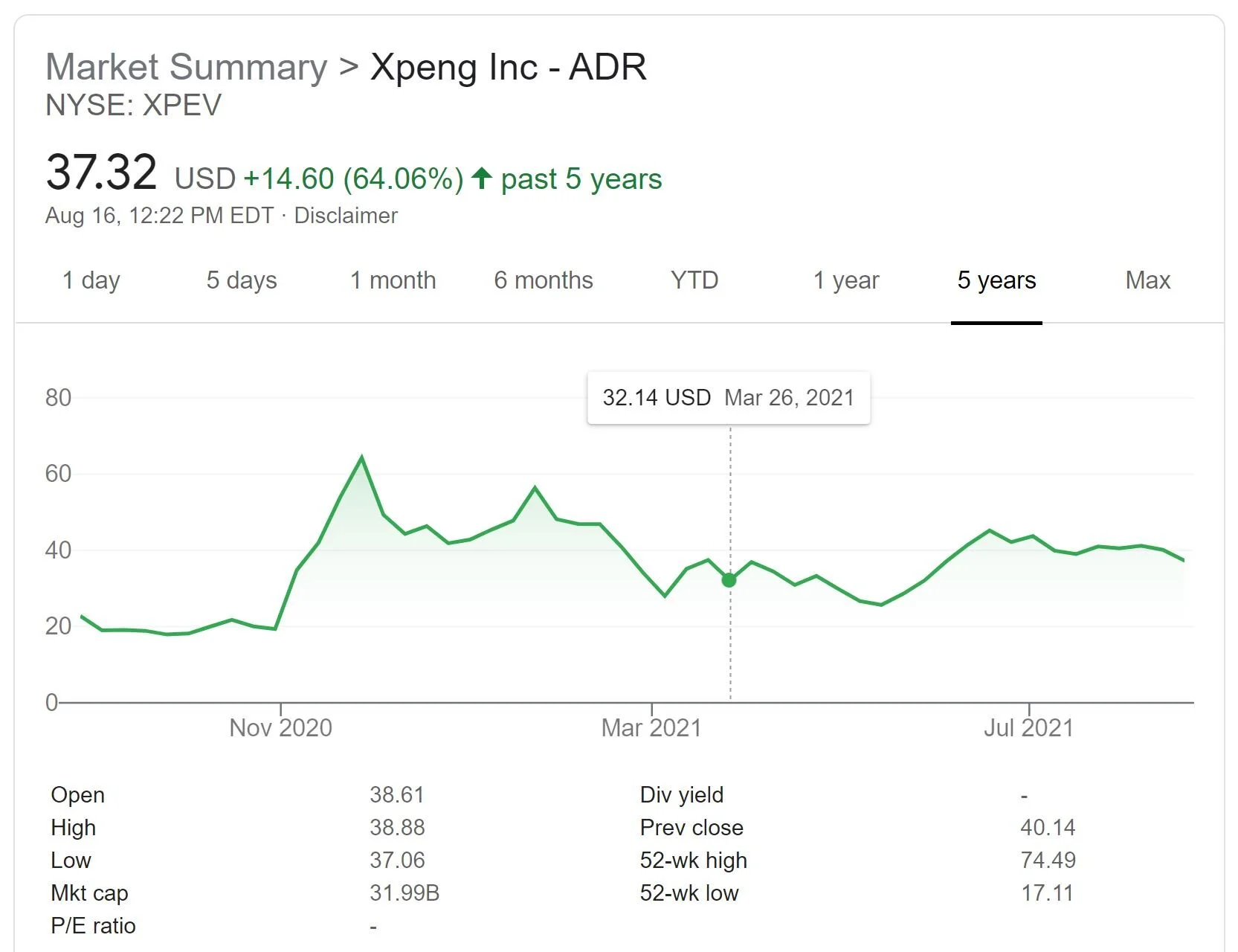Click the Mar 2021 axis label

coord(651,727)
